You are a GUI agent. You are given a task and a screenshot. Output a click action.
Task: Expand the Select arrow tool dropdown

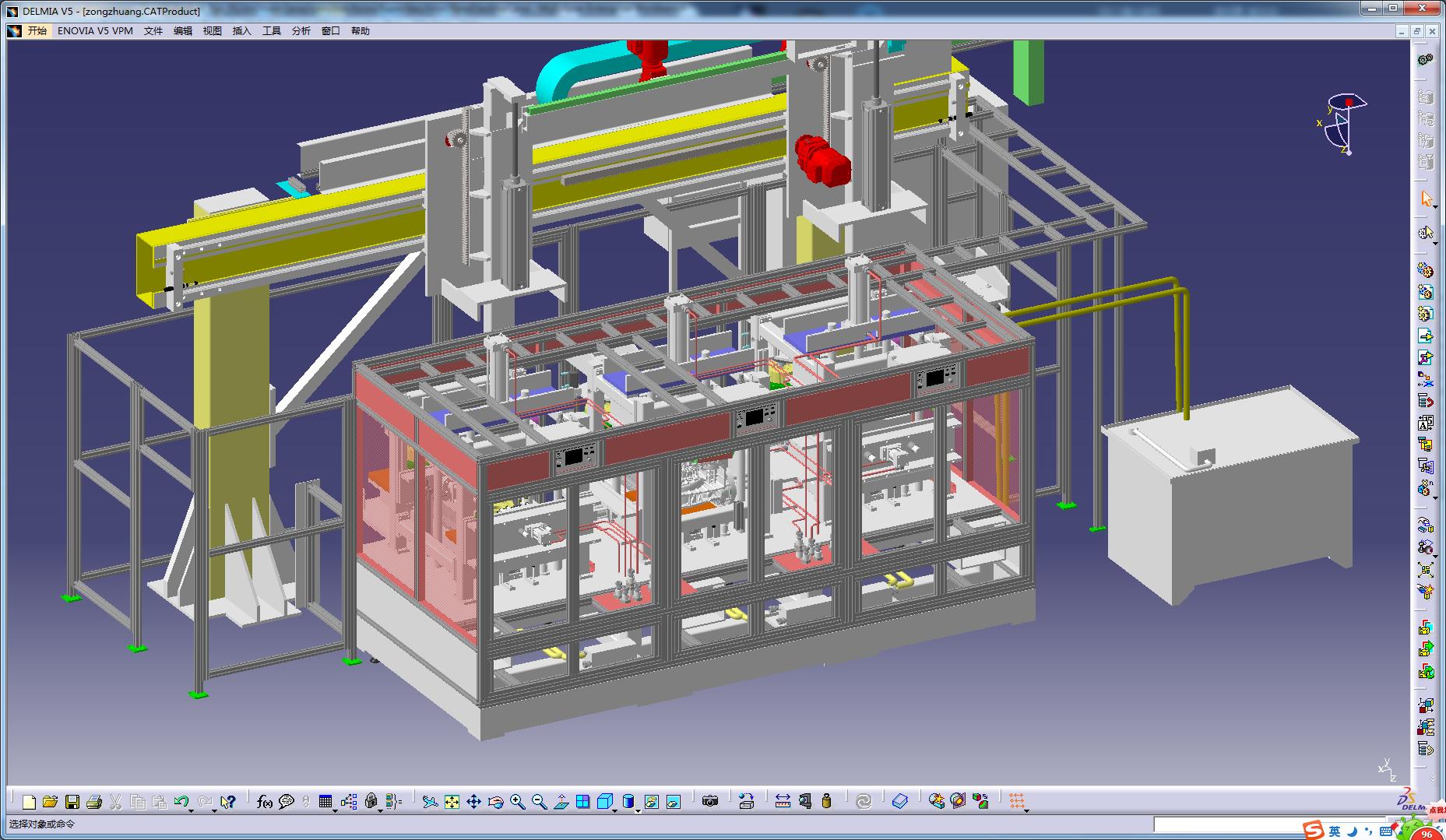coord(1434,206)
